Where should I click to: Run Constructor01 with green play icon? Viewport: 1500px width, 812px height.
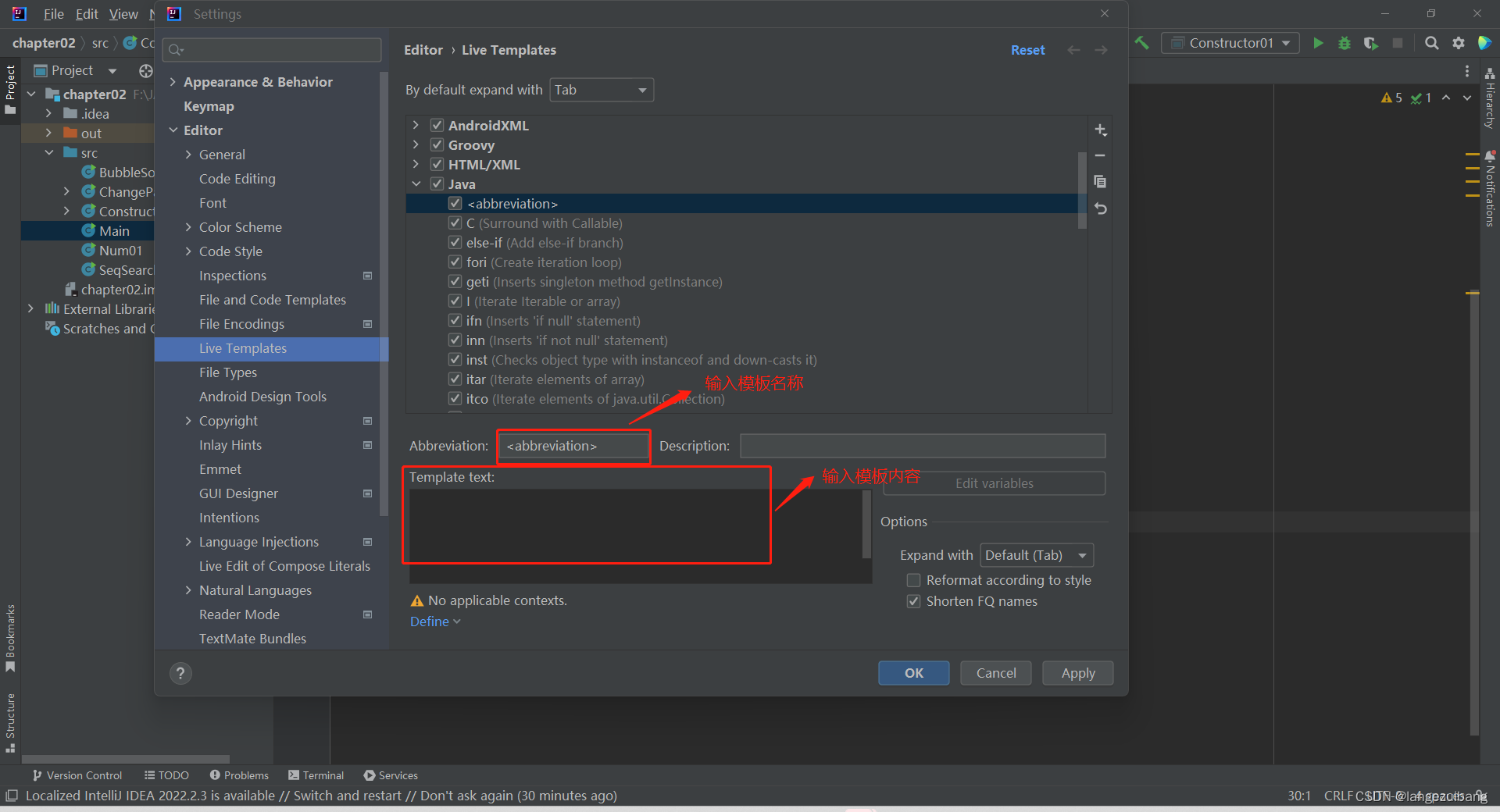[1318, 43]
